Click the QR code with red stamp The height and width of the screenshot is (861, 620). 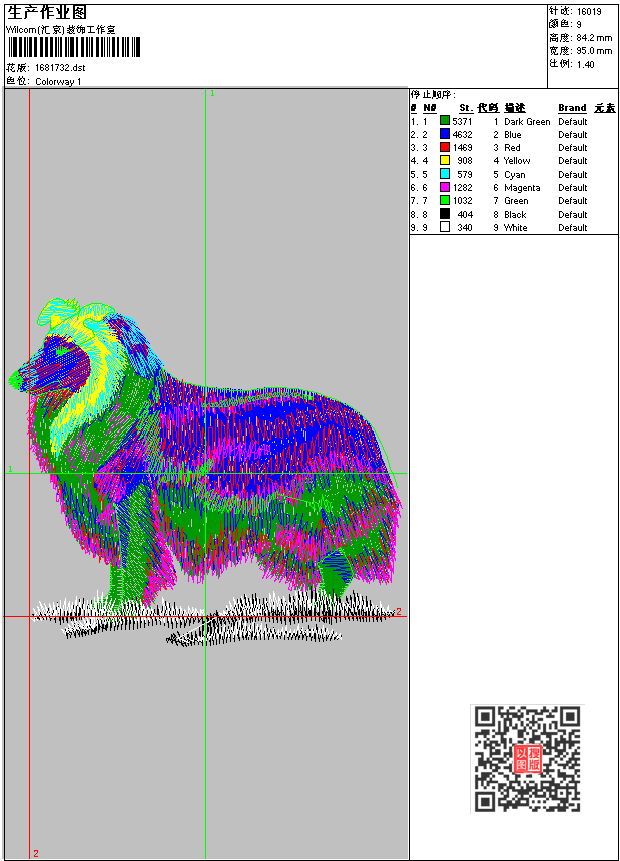coord(527,758)
